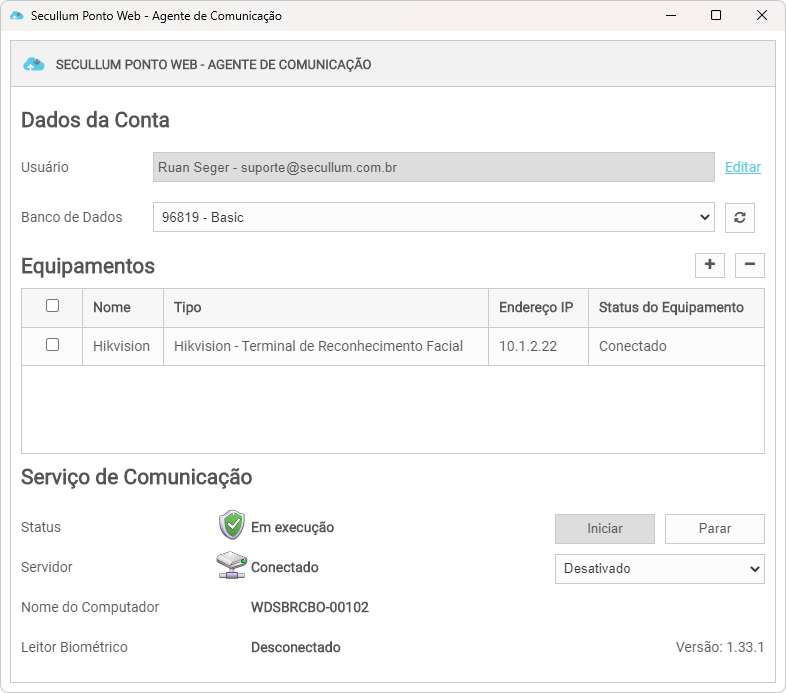Expand the Desativado dropdown
Image resolution: width=786 pixels, height=693 pixels.
(659, 568)
